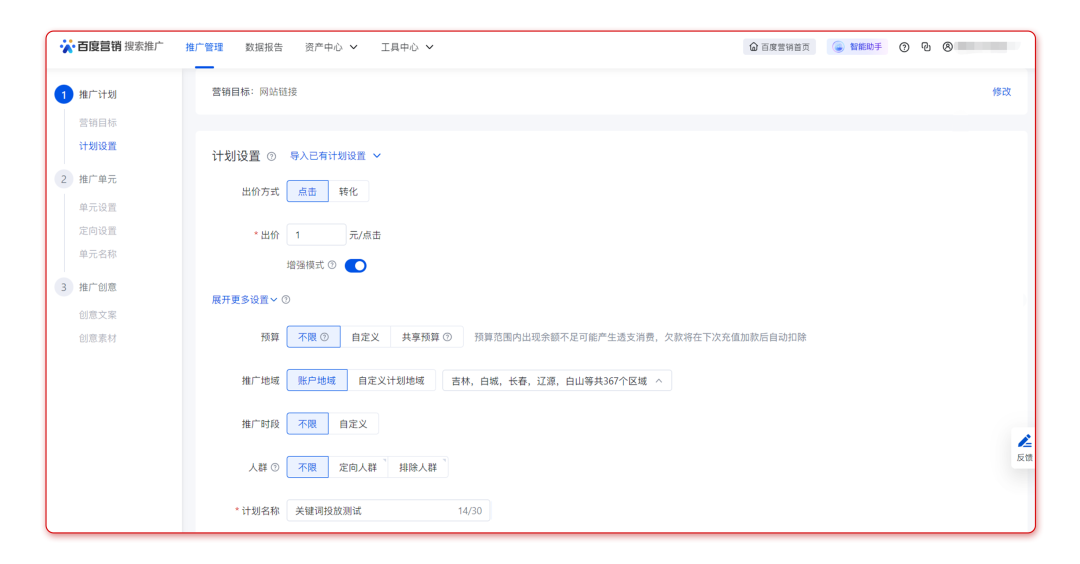Click the 出价 bid amount input field
This screenshot has width=1080, height=564.
(316, 236)
